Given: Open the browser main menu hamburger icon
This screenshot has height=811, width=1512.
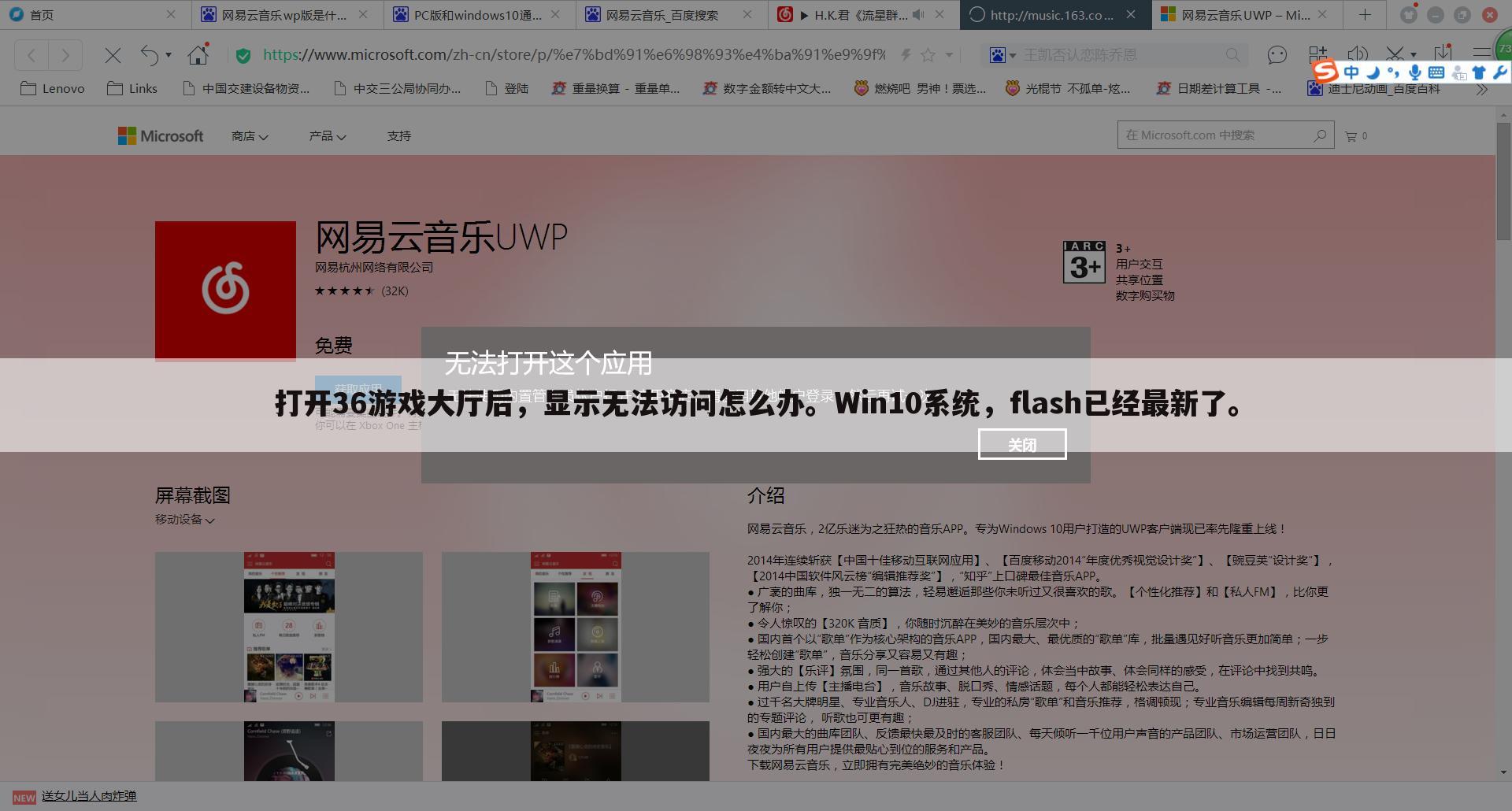Looking at the screenshot, I should pyautogui.click(x=1482, y=53).
